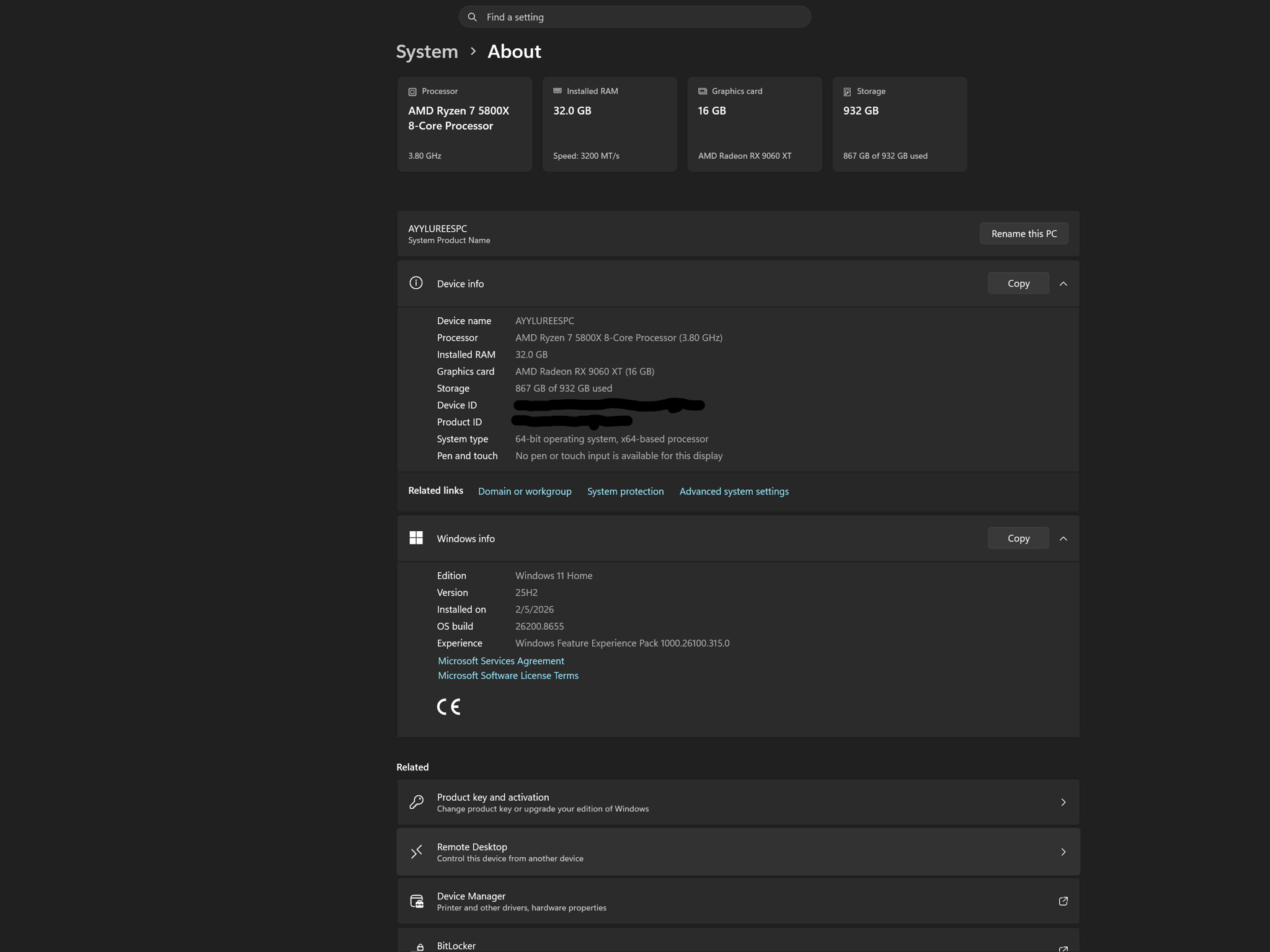Select System Product Name text

pyautogui.click(x=449, y=240)
